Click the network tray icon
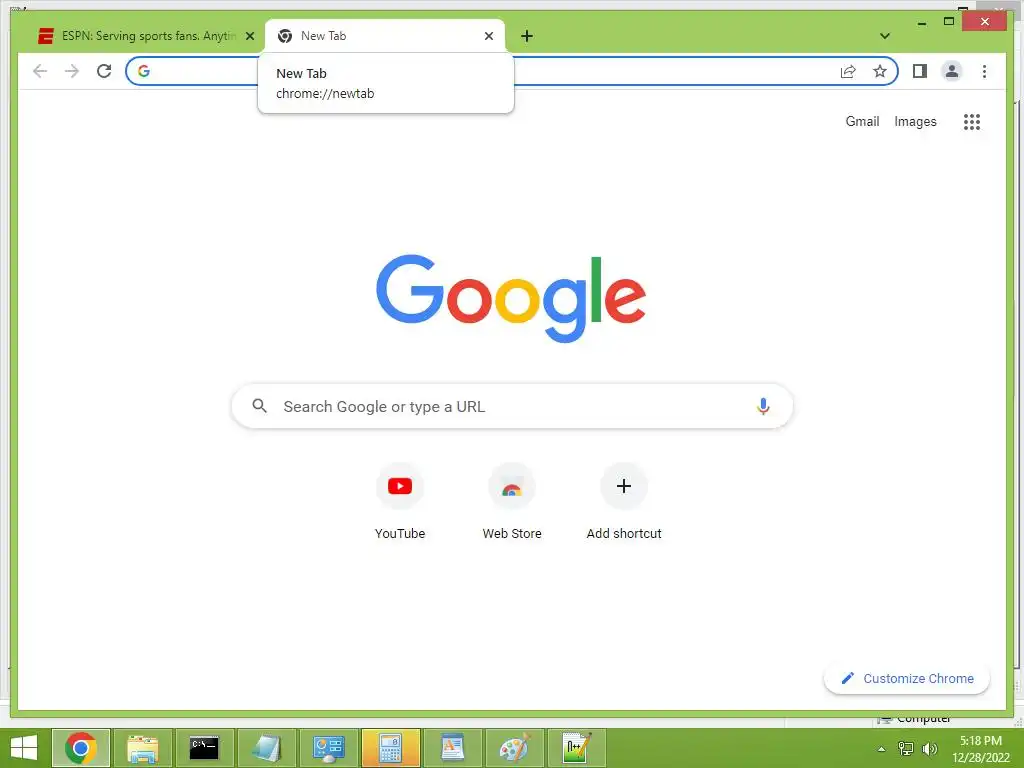Image resolution: width=1024 pixels, height=768 pixels. pyautogui.click(x=906, y=749)
